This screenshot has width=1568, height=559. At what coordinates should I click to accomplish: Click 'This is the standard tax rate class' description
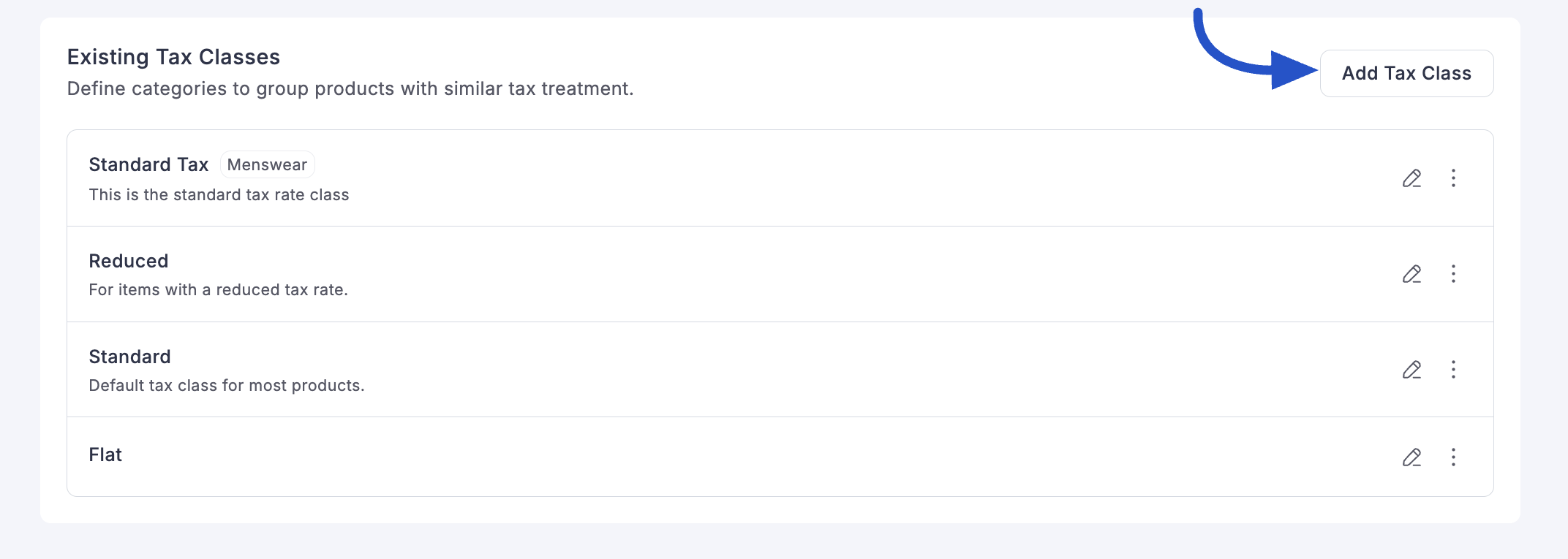[x=219, y=195]
